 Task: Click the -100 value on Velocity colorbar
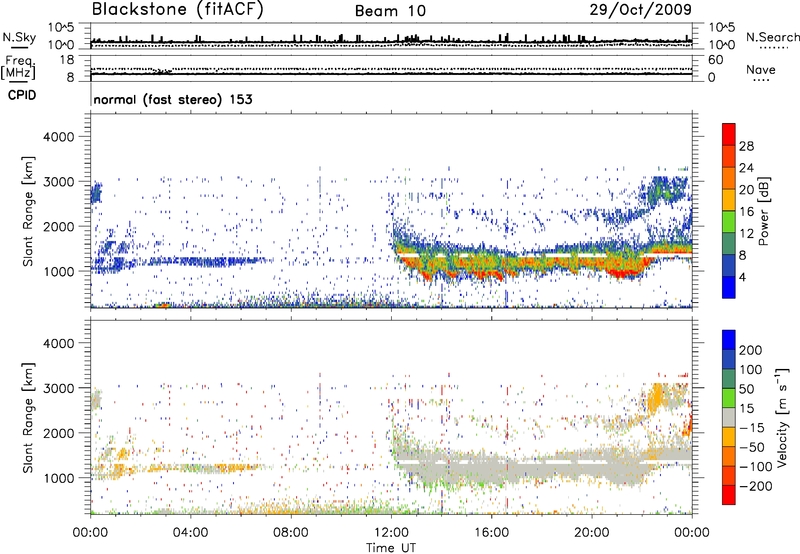coord(755,466)
